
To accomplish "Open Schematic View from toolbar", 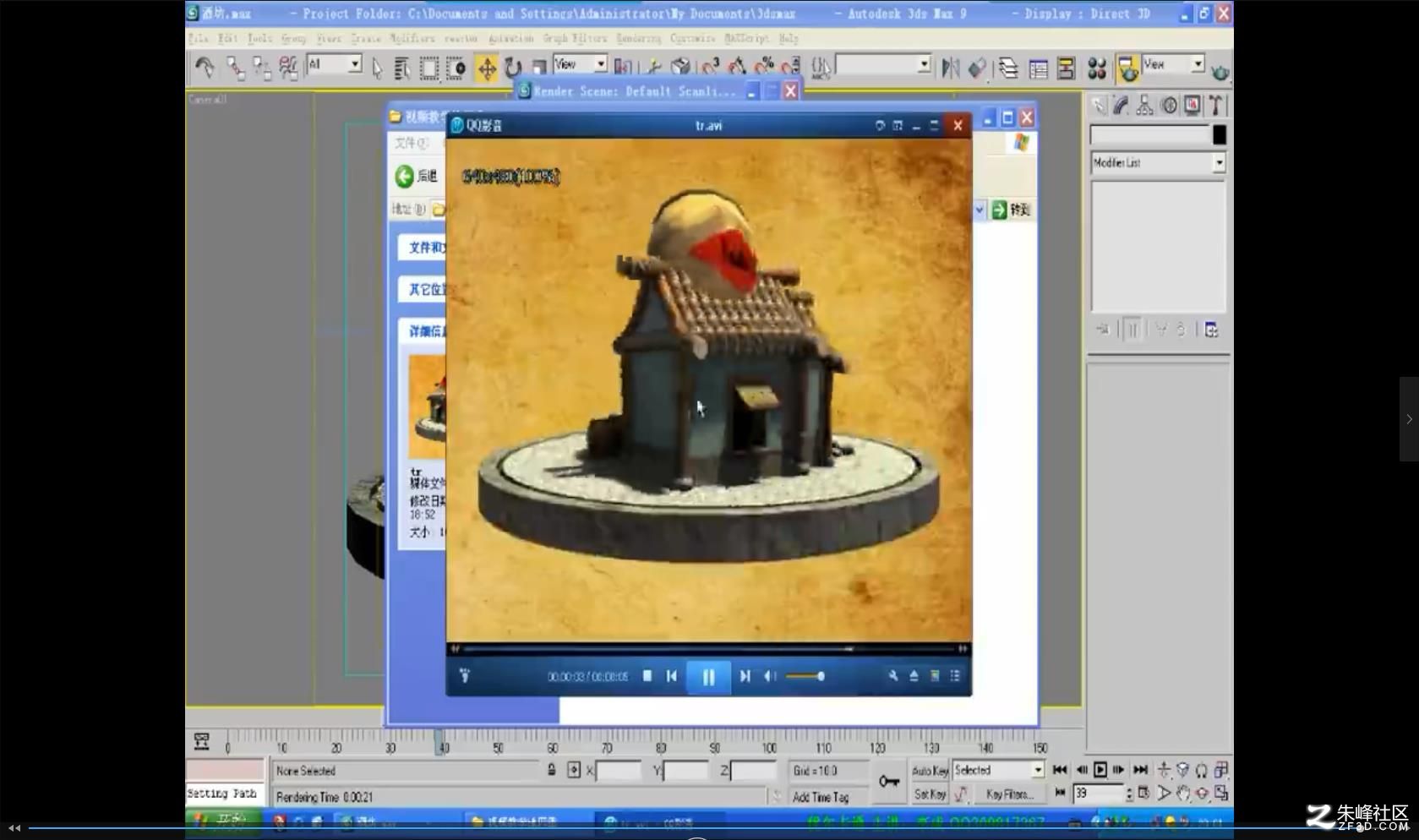I will pos(1066,68).
